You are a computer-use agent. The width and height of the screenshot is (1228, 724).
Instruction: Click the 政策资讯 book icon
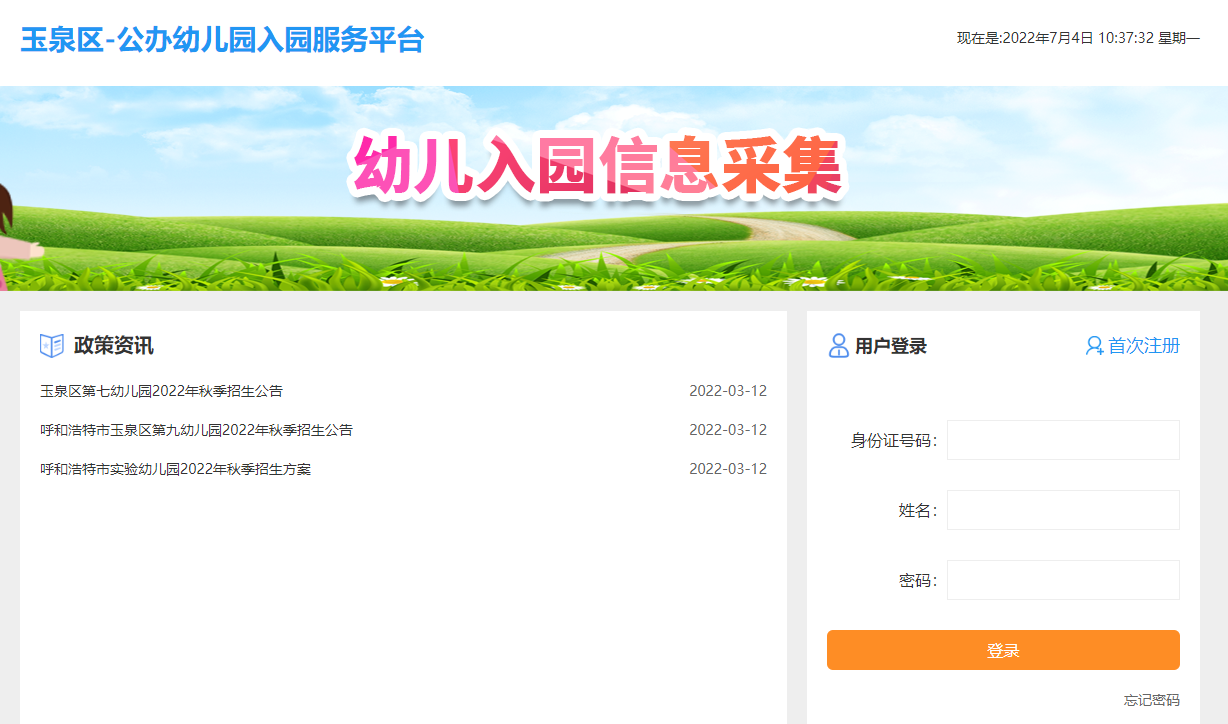pyautogui.click(x=51, y=346)
